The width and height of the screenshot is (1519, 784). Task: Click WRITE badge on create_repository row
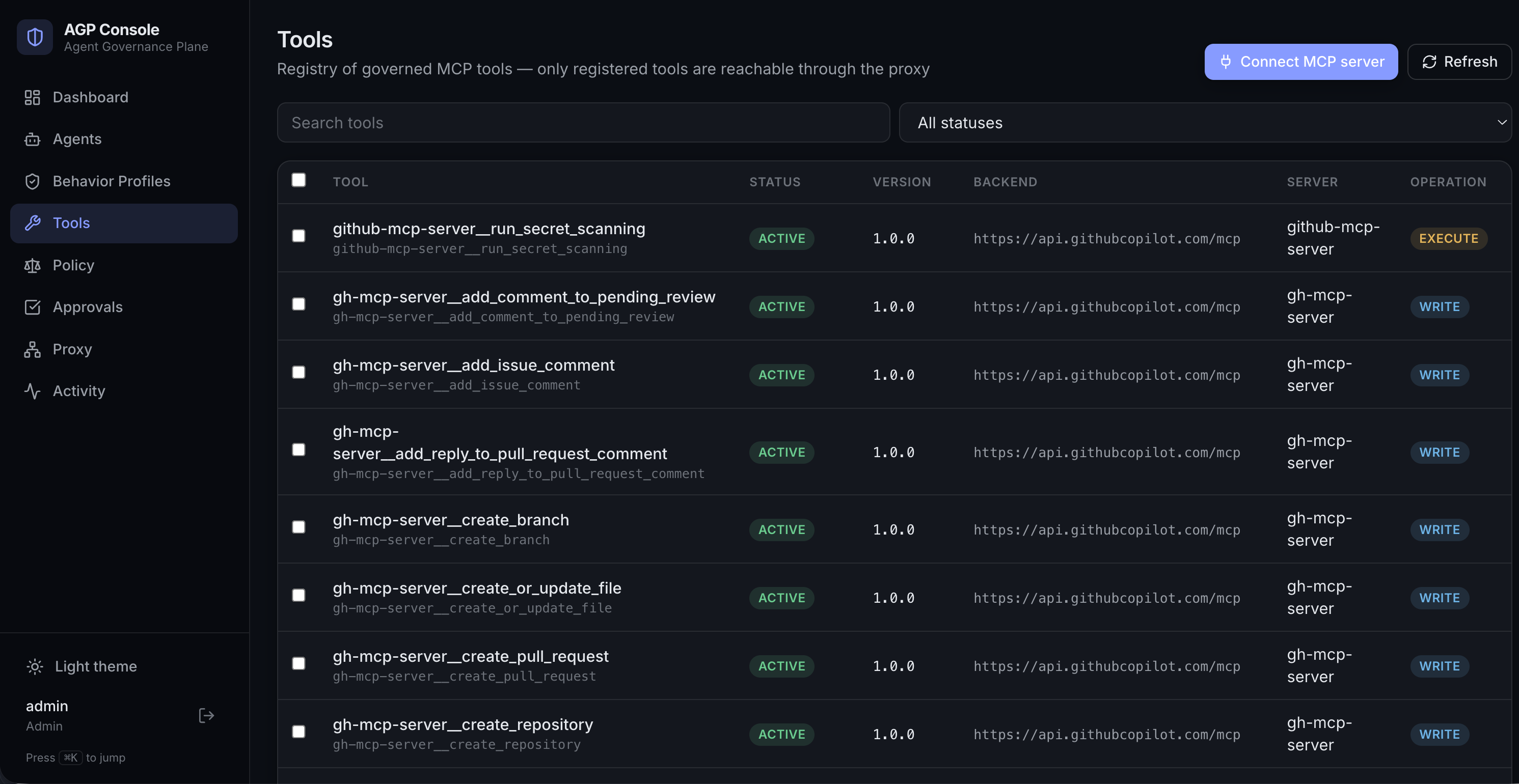1440,735
